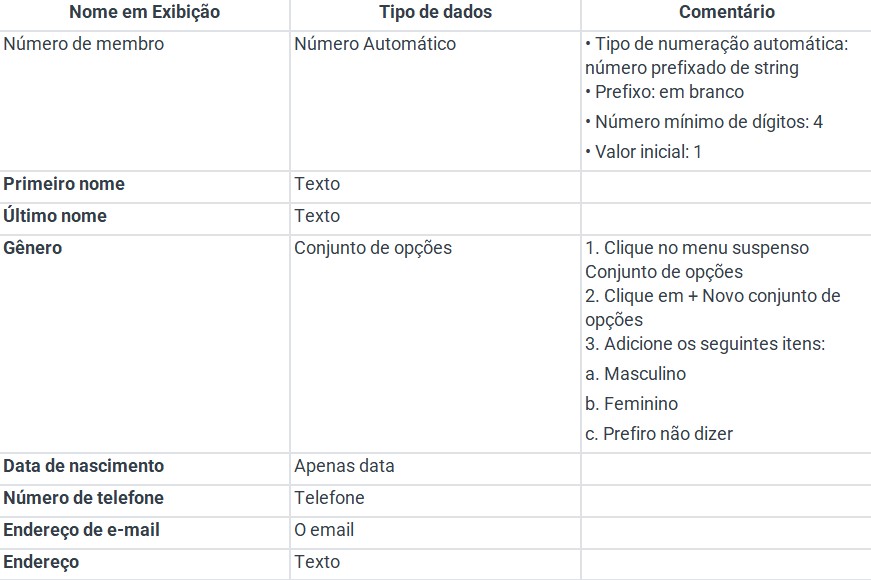Click the "Conjunto de opções" data type cell
Viewport: 871px width, 580px height.
373,248
